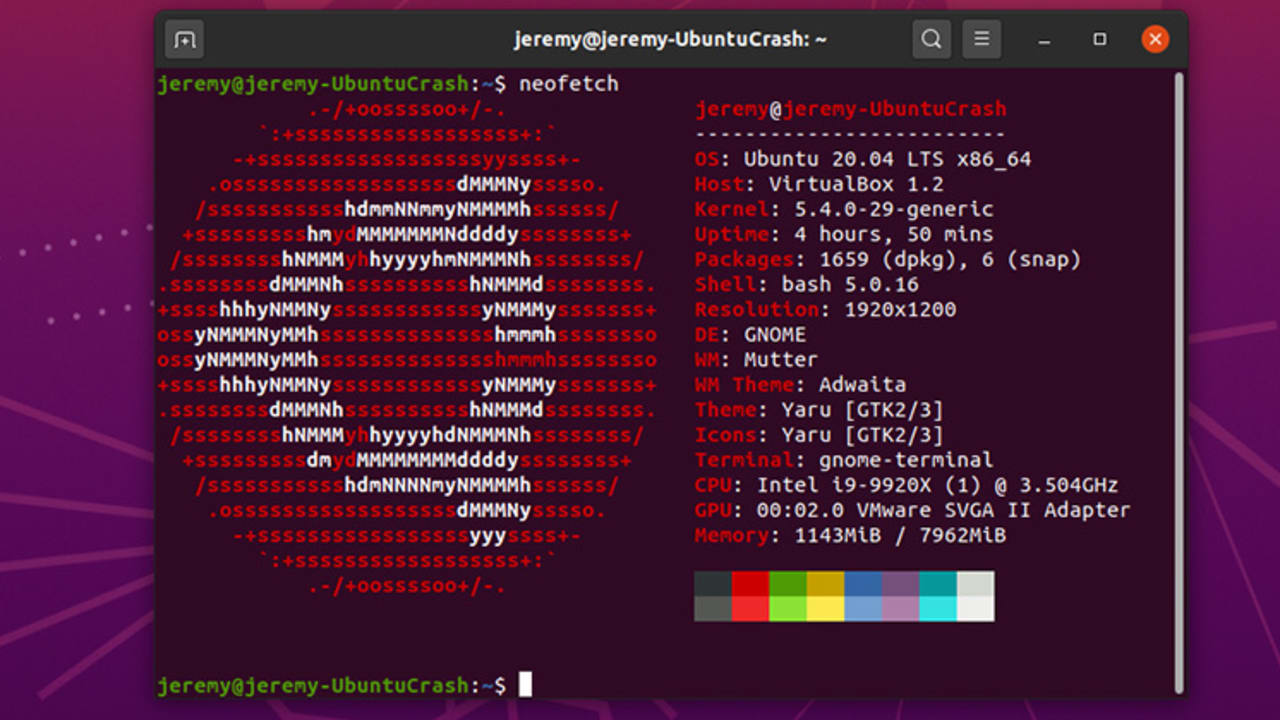1280x720 pixels.
Task: Click the WM Theme value 'Adwaita'
Action: pos(862,384)
